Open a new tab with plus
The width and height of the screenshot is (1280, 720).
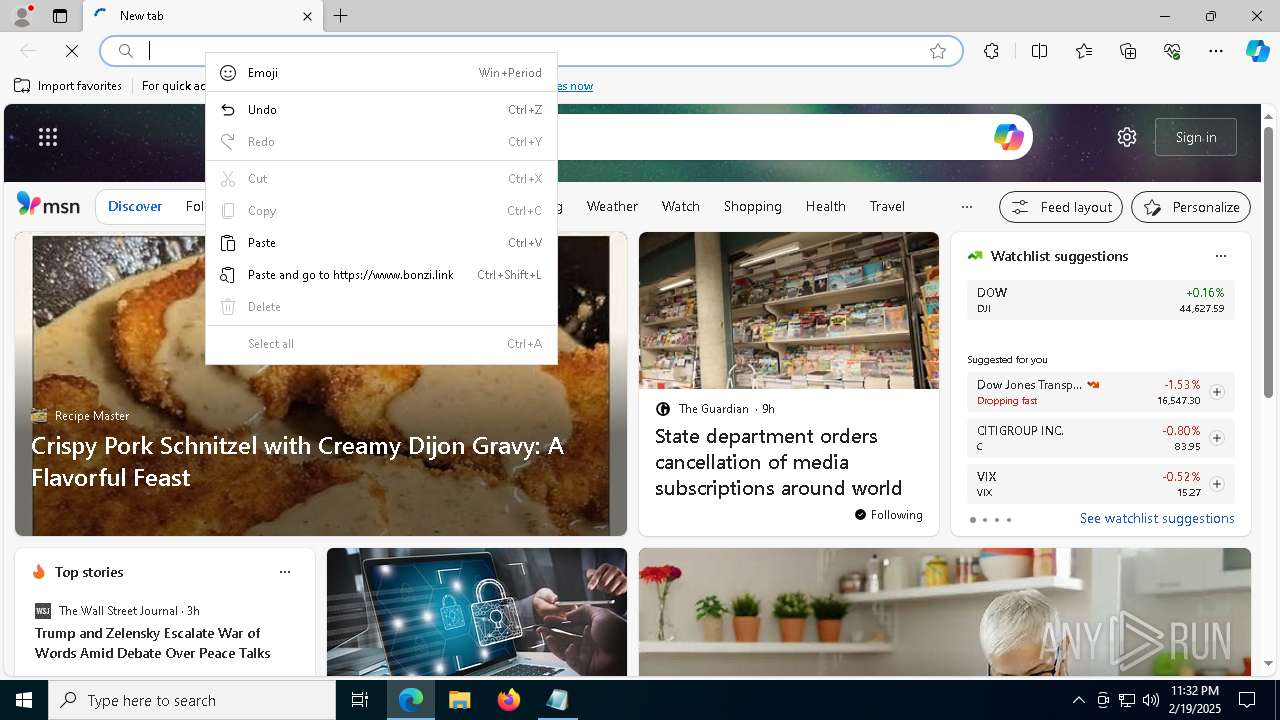point(340,16)
